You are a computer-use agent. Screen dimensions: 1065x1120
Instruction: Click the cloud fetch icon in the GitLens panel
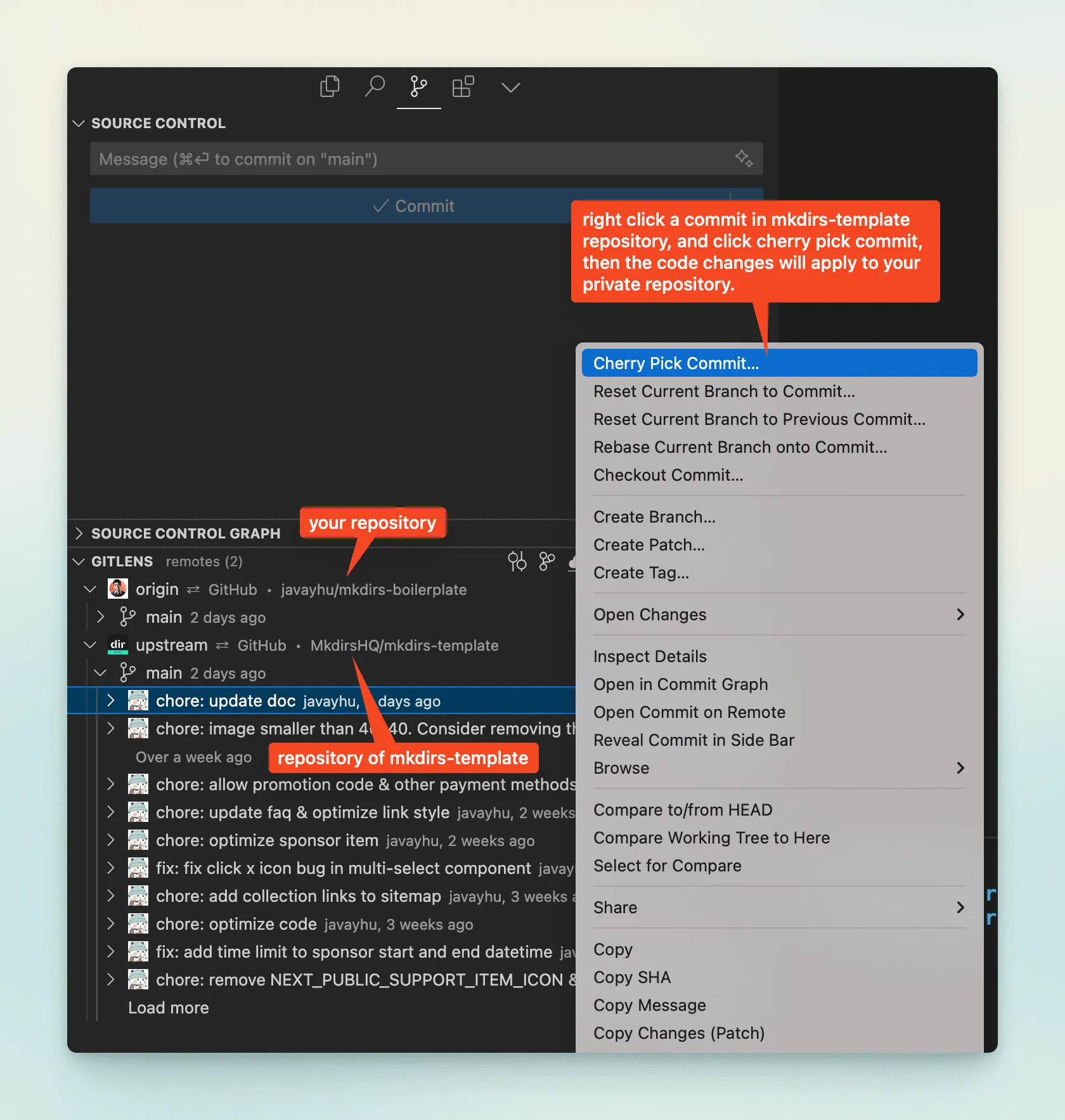pyautogui.click(x=574, y=562)
